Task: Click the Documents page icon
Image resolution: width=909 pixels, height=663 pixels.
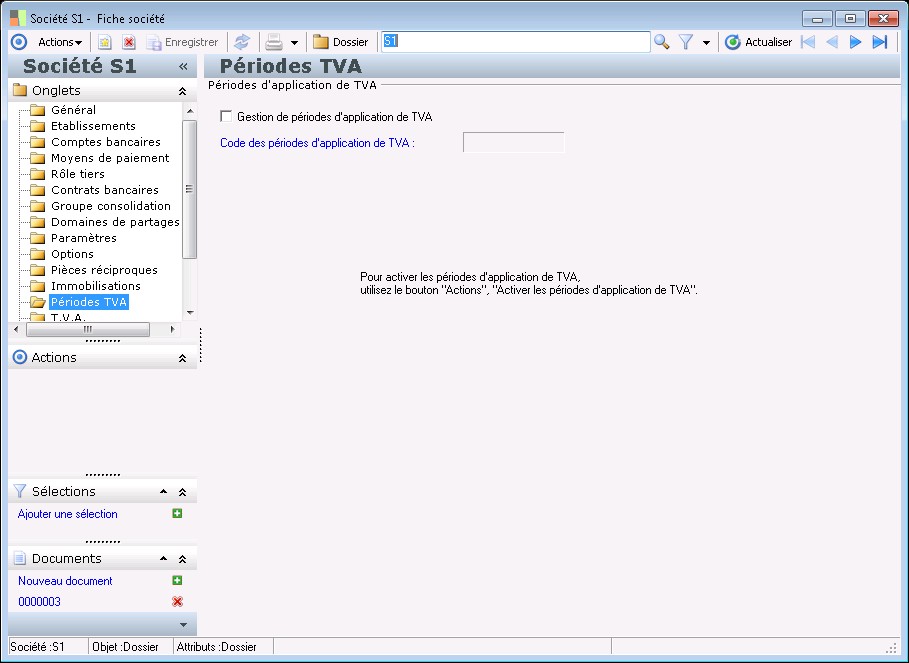Action: (x=20, y=558)
